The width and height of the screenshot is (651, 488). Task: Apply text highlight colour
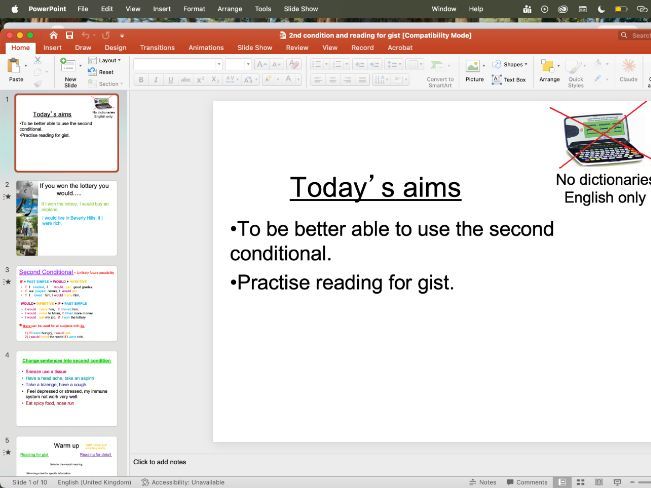tap(269, 79)
